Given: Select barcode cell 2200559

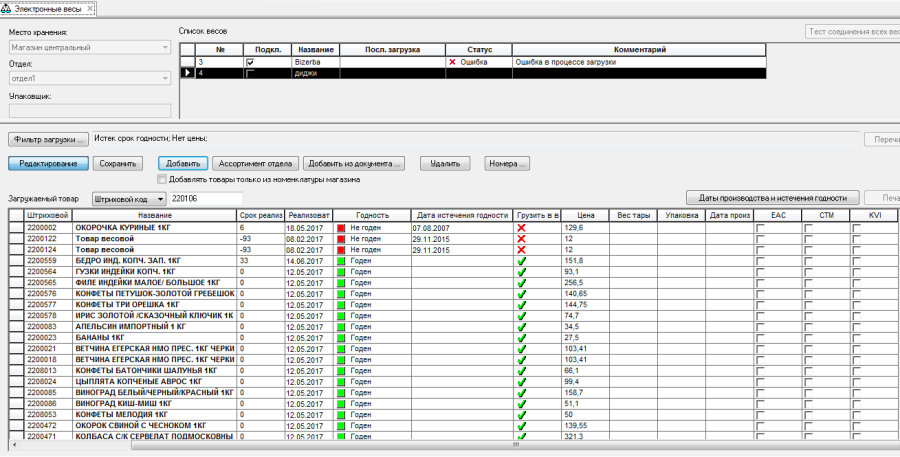Looking at the screenshot, I should [x=48, y=261].
